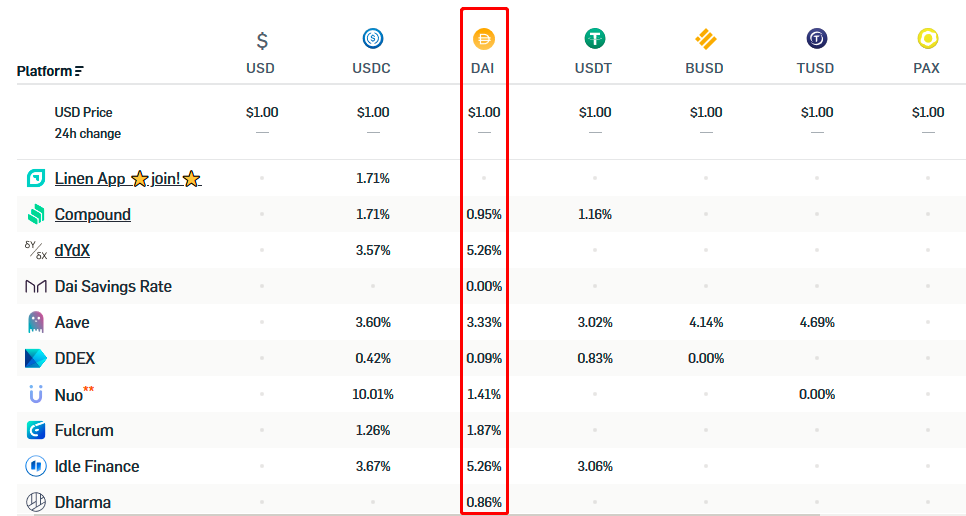Click the Aave ghost logo icon

(36, 322)
